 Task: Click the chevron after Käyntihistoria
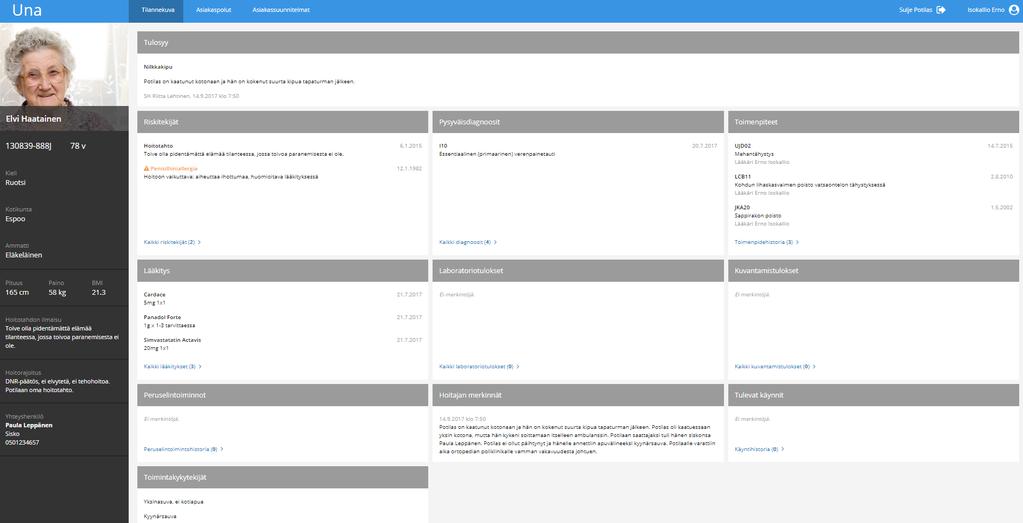tap(782, 449)
